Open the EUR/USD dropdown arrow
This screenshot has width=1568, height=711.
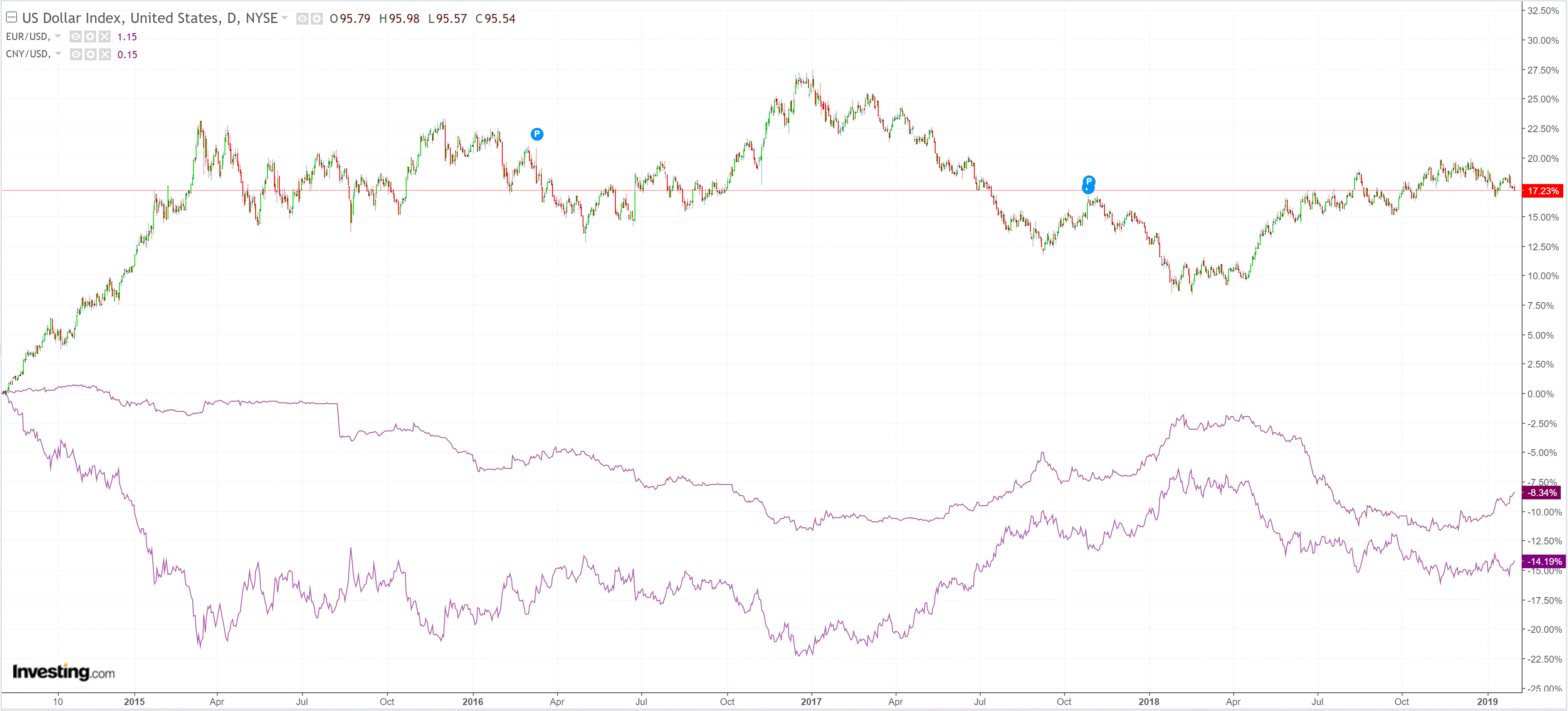click(58, 37)
